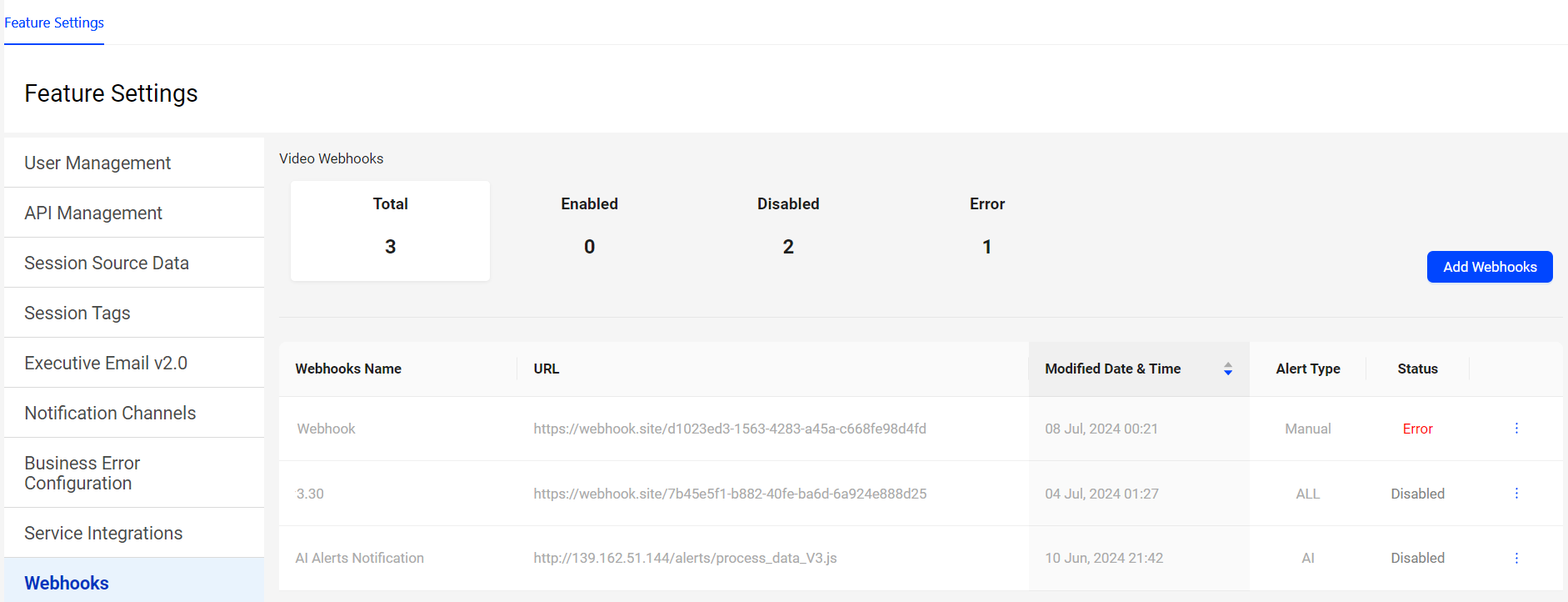
Task: Open the Feature Settings tab
Action: 54,23
